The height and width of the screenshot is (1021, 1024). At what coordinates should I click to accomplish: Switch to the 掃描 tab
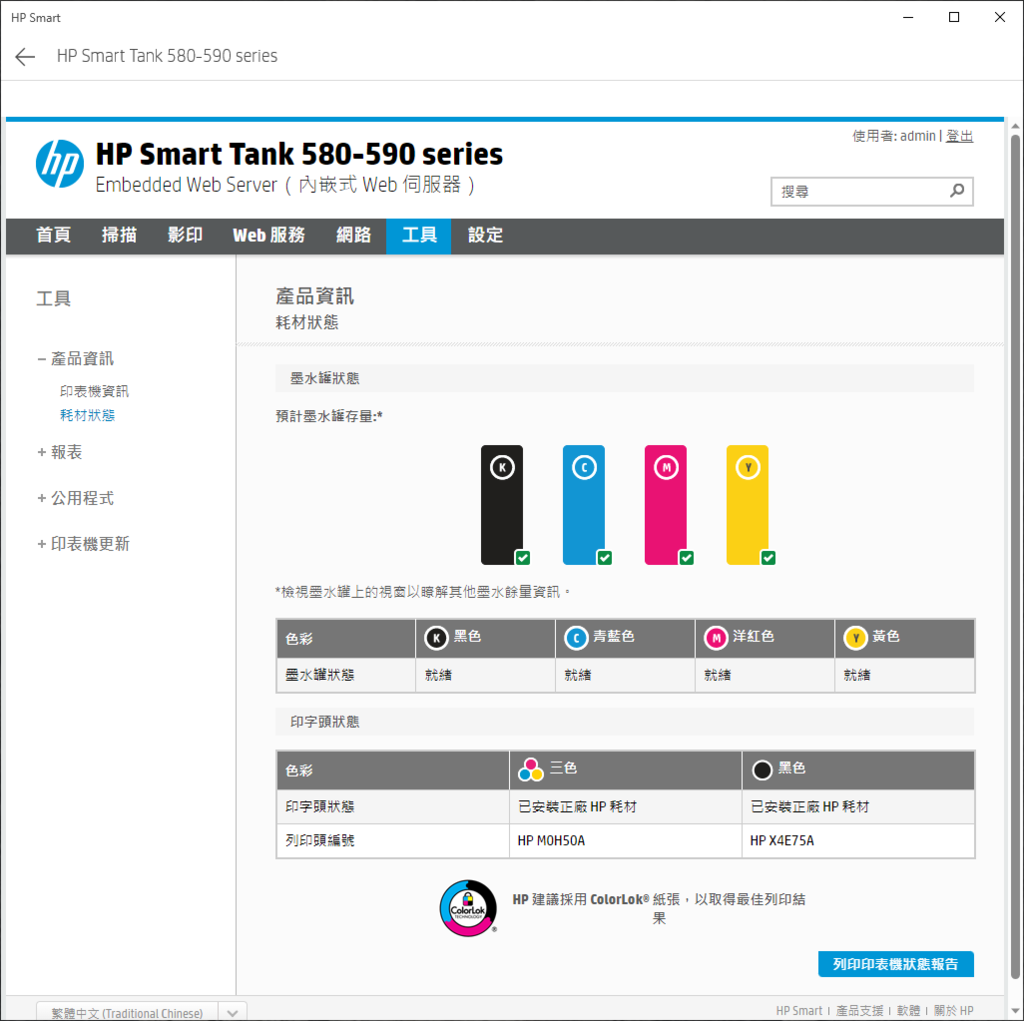coord(119,235)
